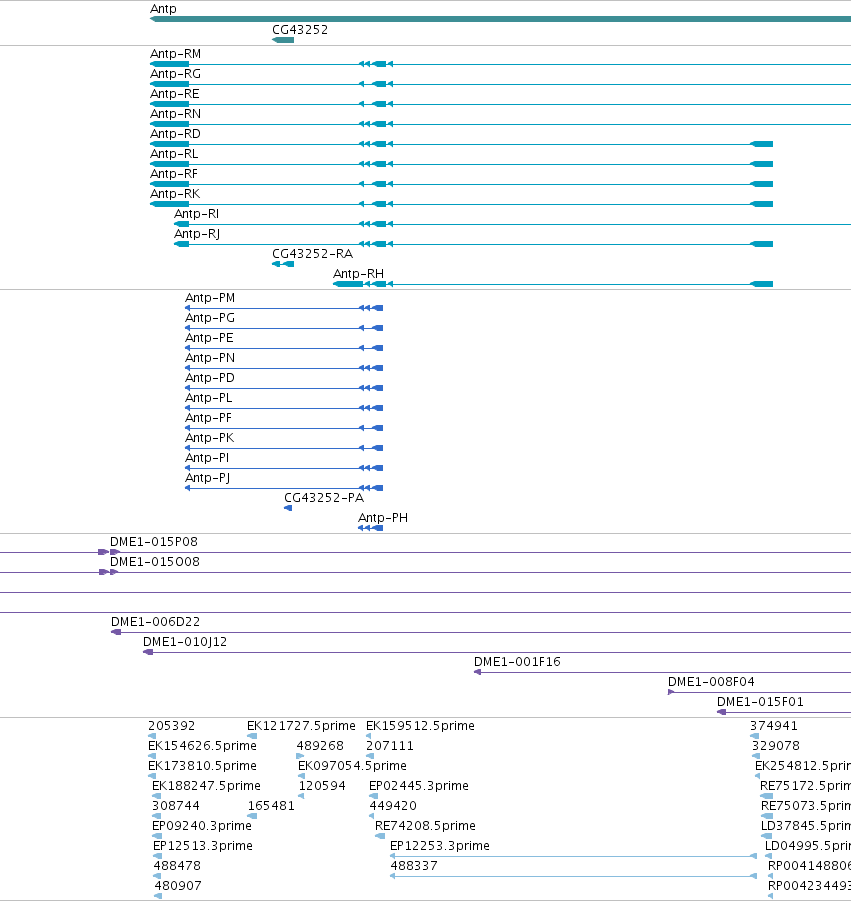Viewport: 851px width, 901px height.
Task: Click the 205392 EST label
Action: point(171,726)
